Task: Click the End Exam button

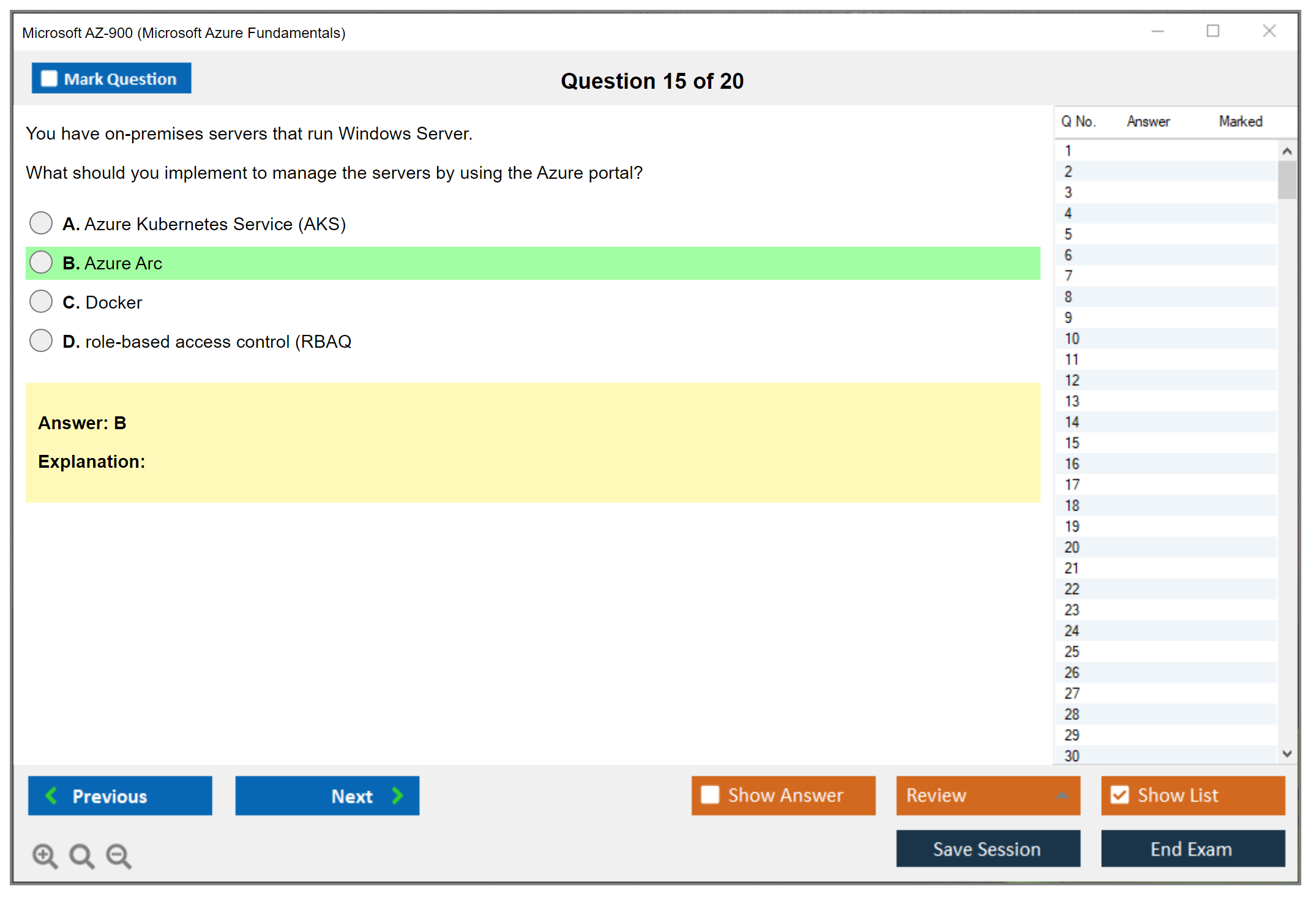Action: (x=1192, y=849)
